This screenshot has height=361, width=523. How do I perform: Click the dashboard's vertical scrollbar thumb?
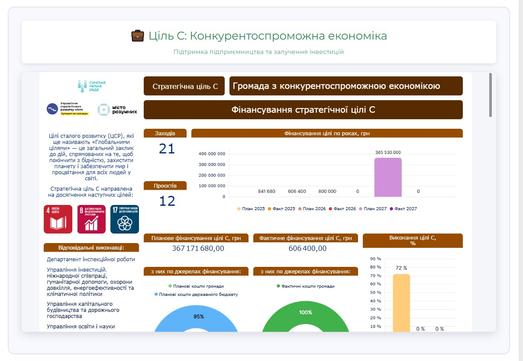490,95
